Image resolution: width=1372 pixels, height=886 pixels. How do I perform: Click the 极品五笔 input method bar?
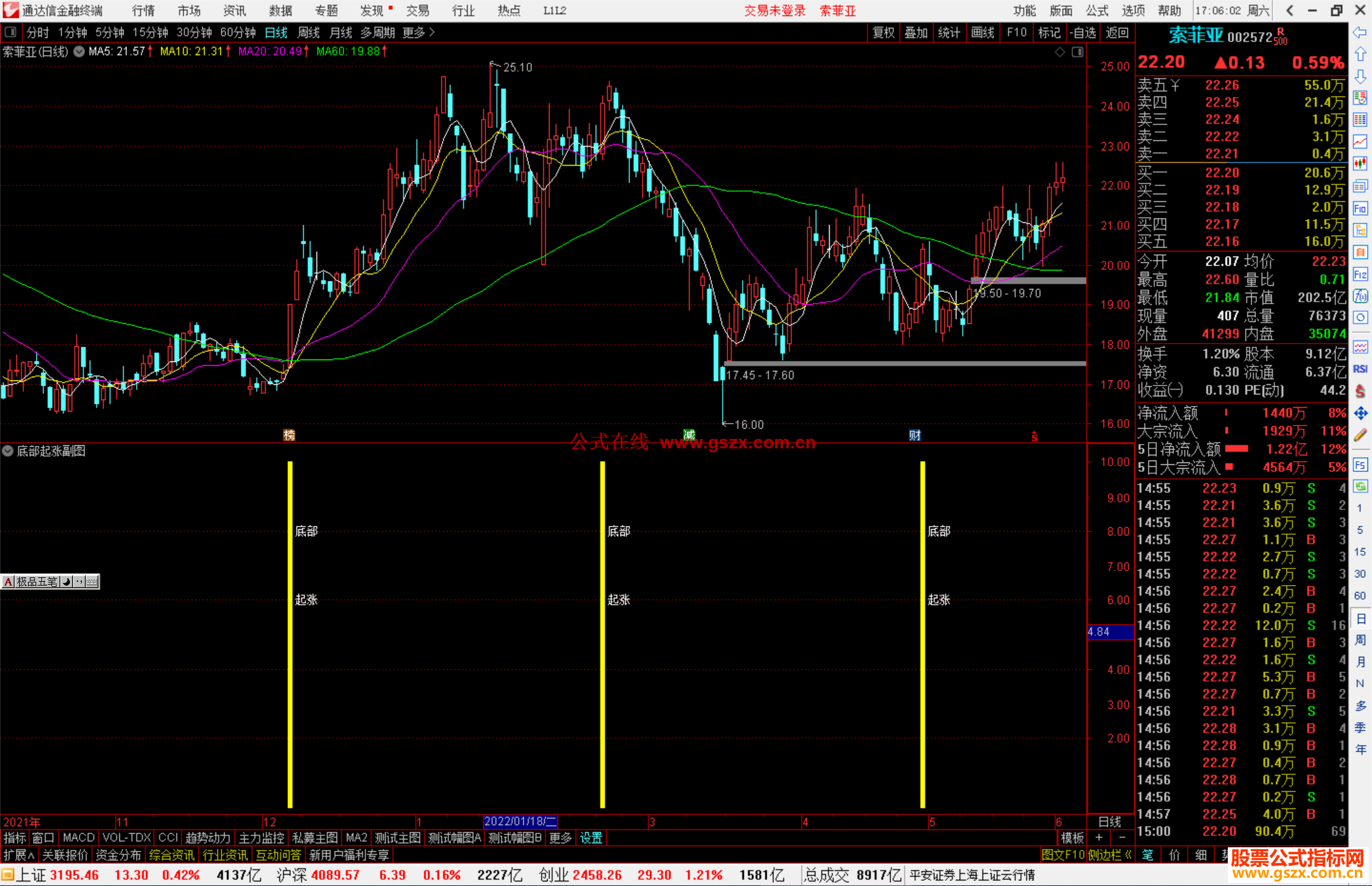click(x=50, y=581)
